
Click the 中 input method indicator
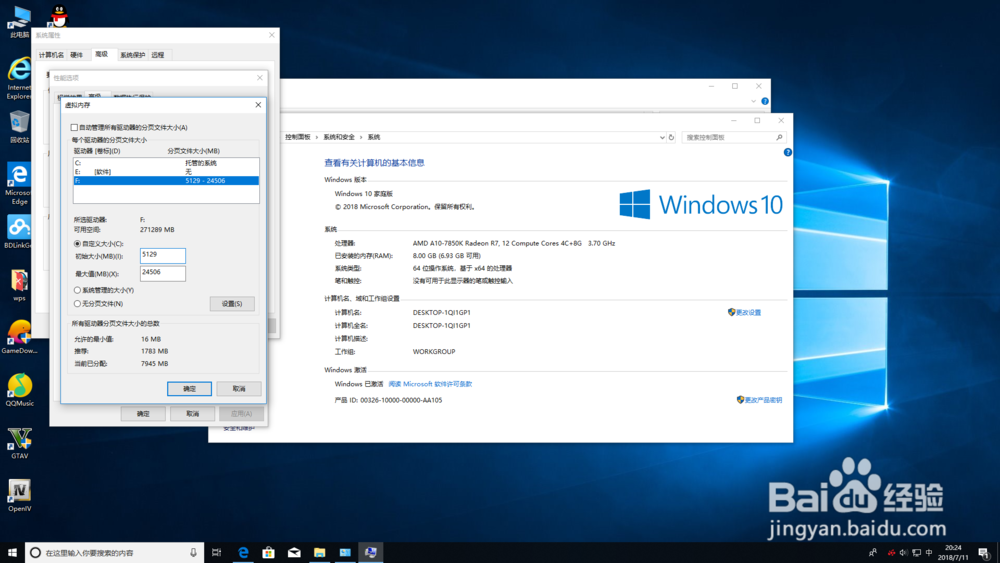point(929,552)
